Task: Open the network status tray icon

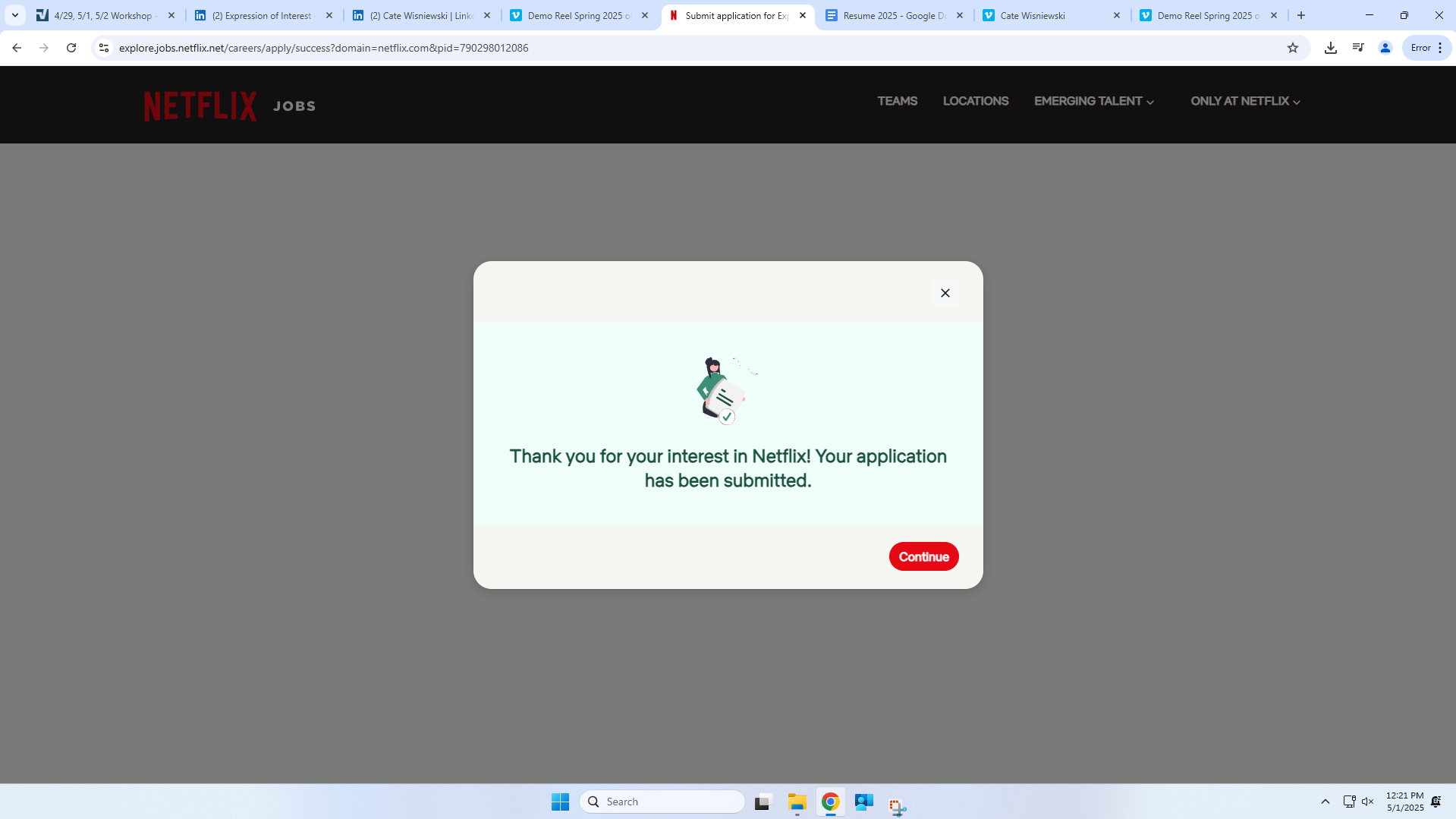Action: point(1349,802)
